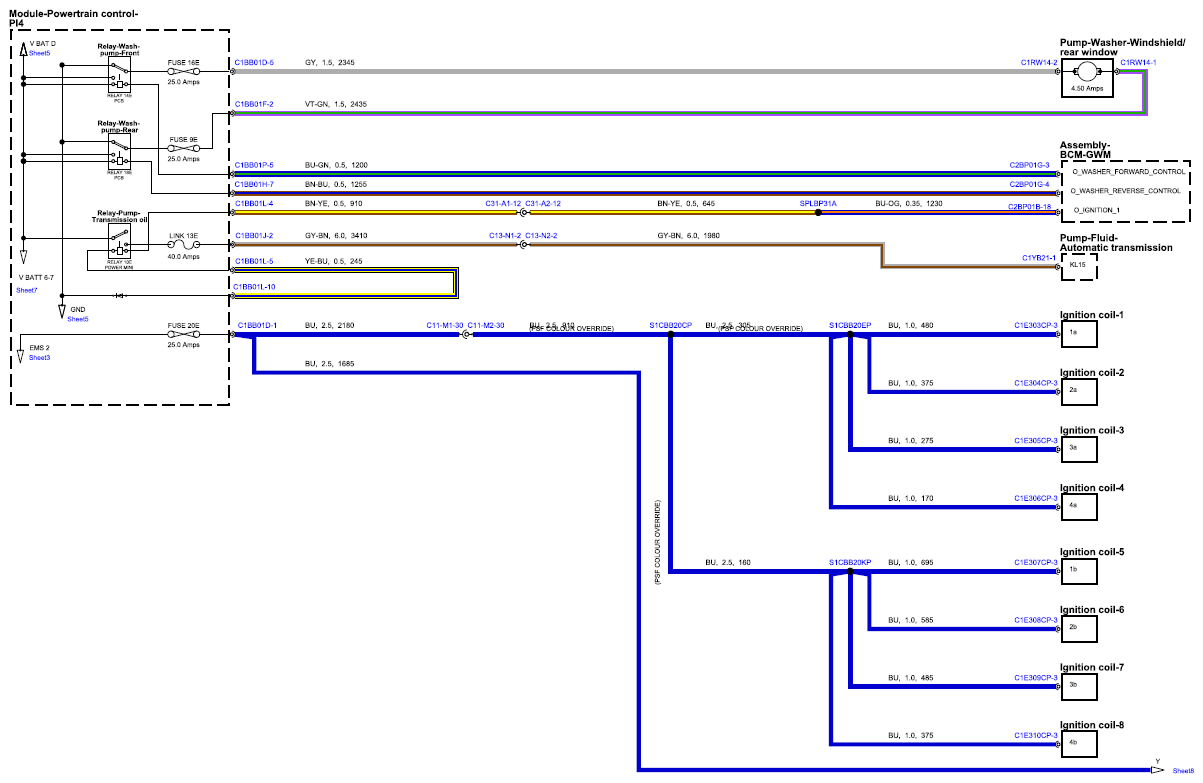Follow the Sheet3 link under EMS 2
This screenshot has width=1203, height=783.
(x=39, y=357)
